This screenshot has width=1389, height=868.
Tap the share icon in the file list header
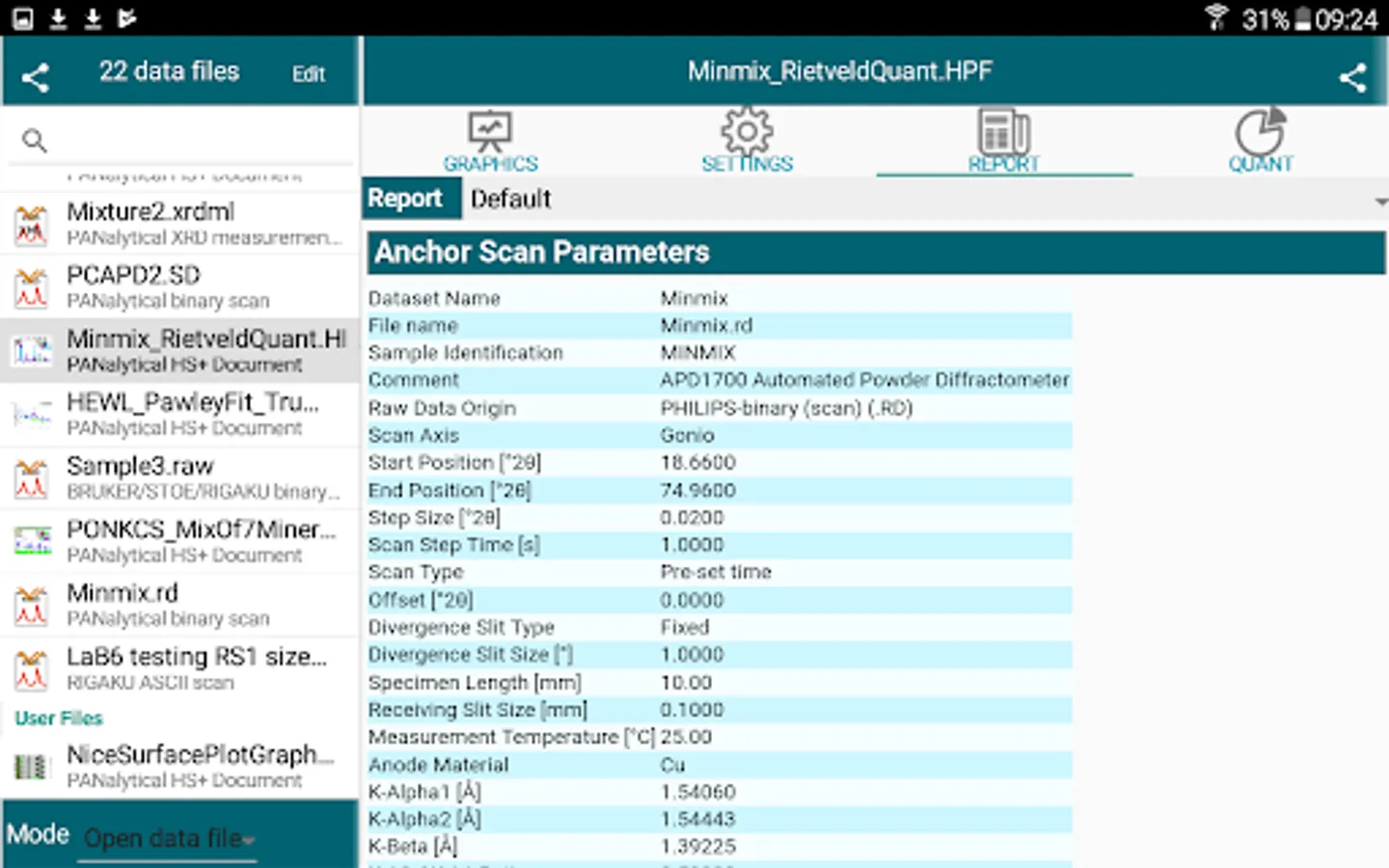coord(36,76)
